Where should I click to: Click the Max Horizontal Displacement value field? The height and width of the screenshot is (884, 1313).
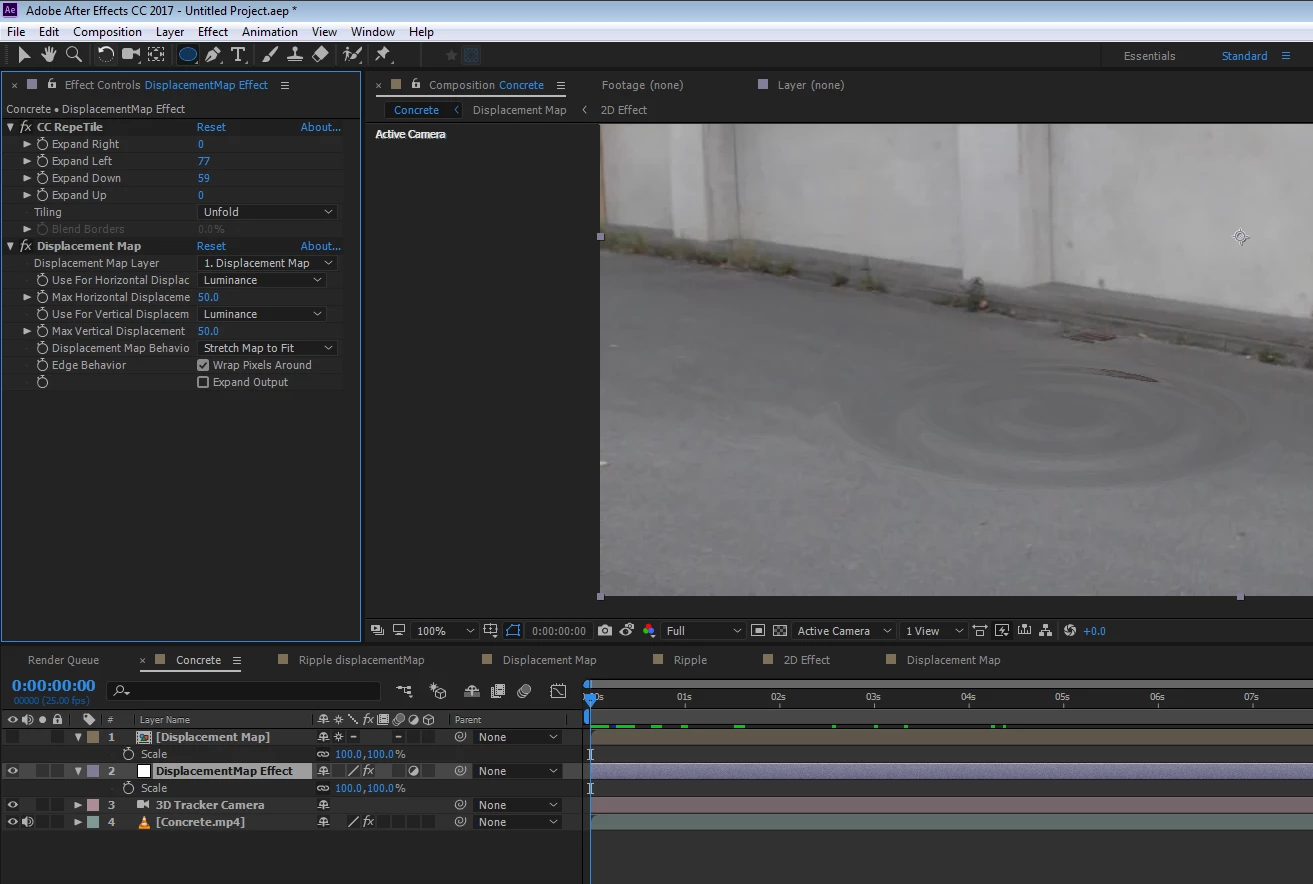(208, 297)
